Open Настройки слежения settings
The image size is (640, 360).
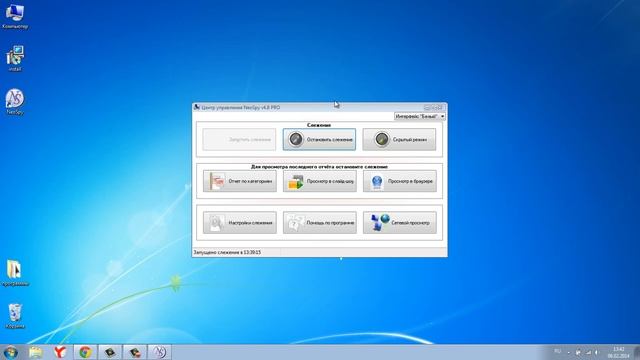click(x=240, y=223)
